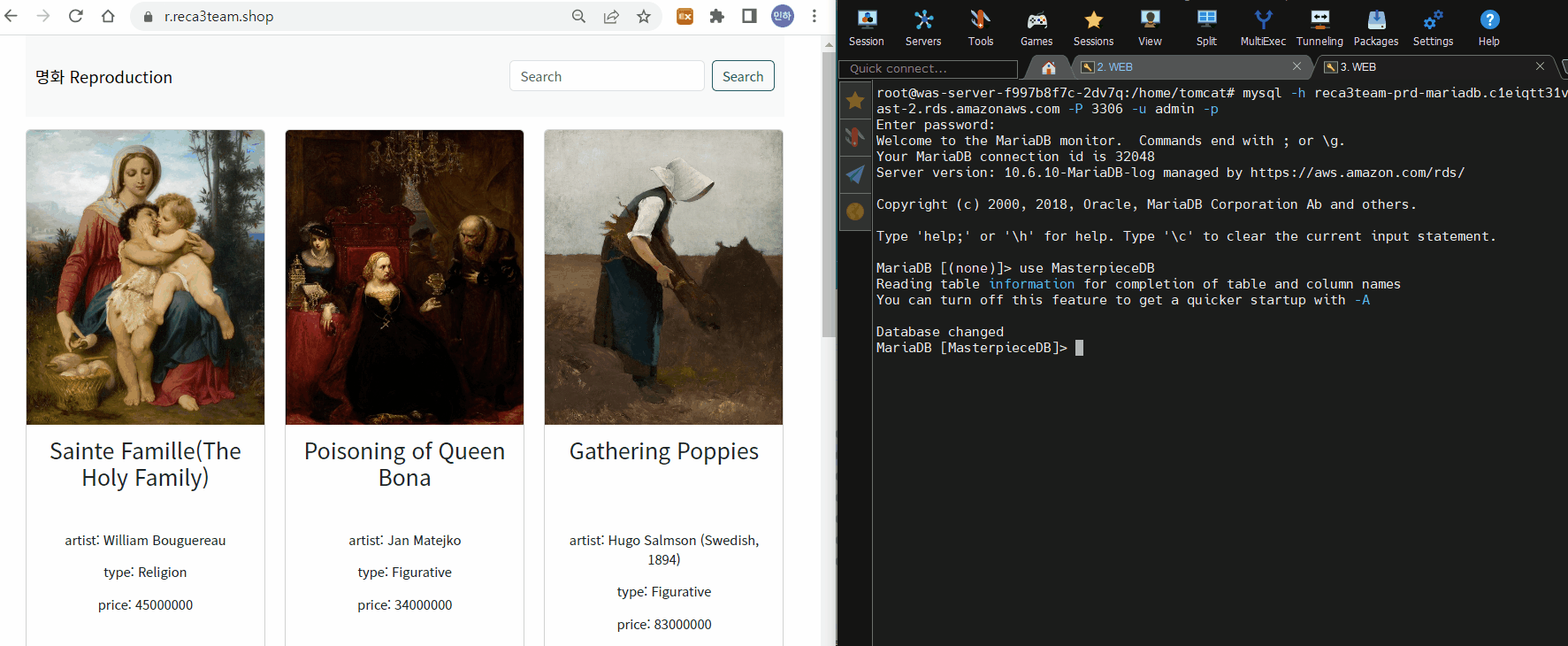Viewport: 1568px width, 646px height.
Task: Click type: Religion text
Action: (x=145, y=573)
